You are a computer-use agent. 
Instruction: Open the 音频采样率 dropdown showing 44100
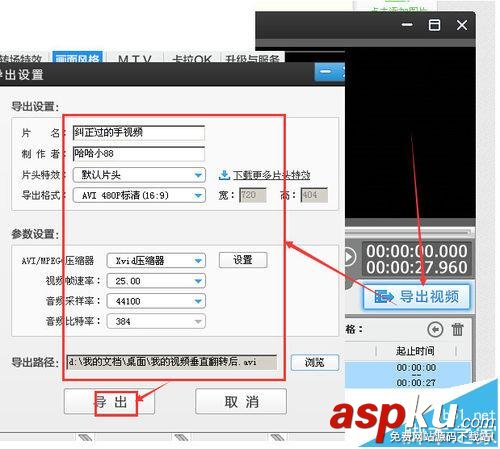click(156, 301)
